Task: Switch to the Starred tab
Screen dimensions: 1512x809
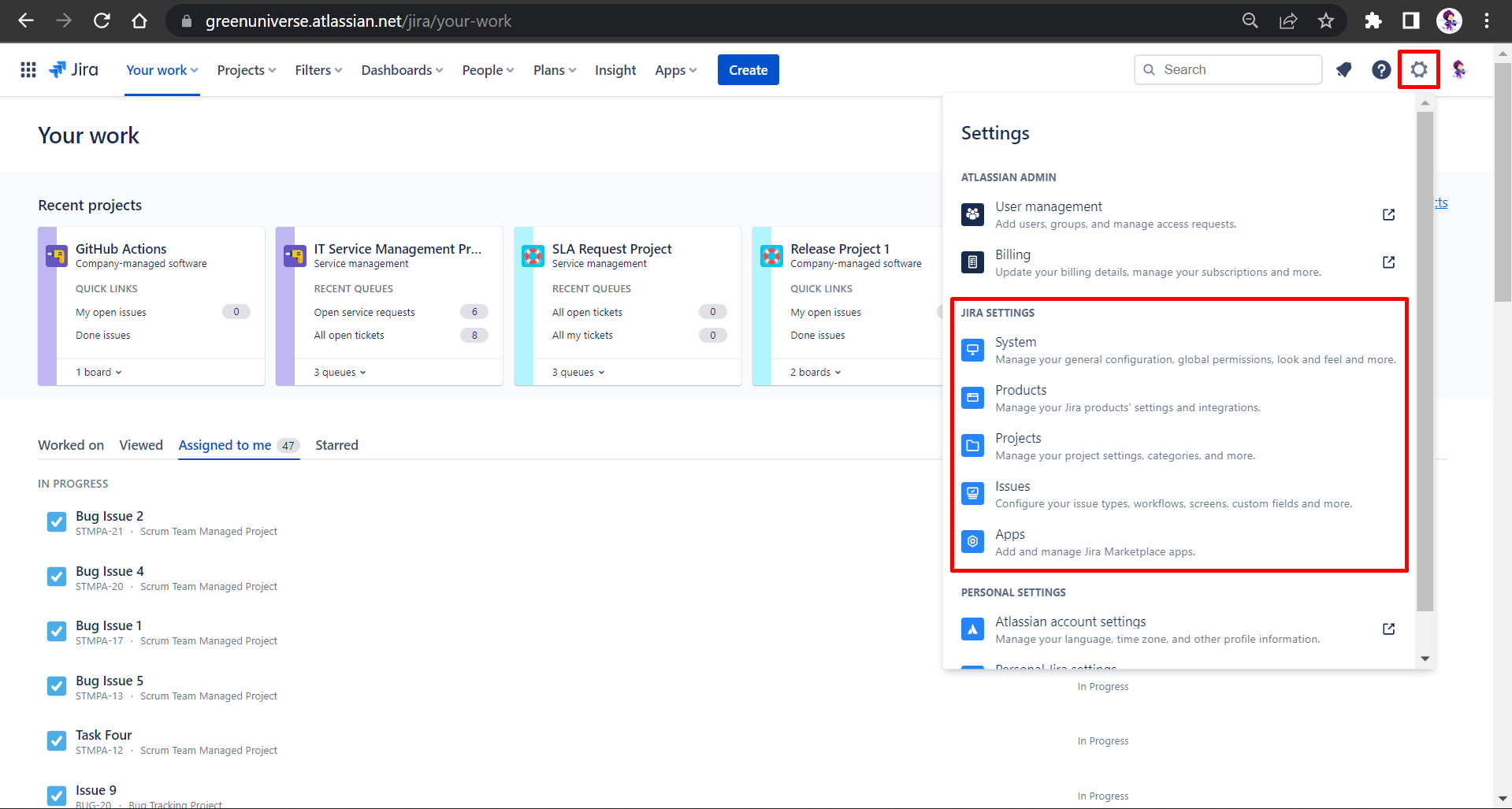Action: tap(336, 445)
